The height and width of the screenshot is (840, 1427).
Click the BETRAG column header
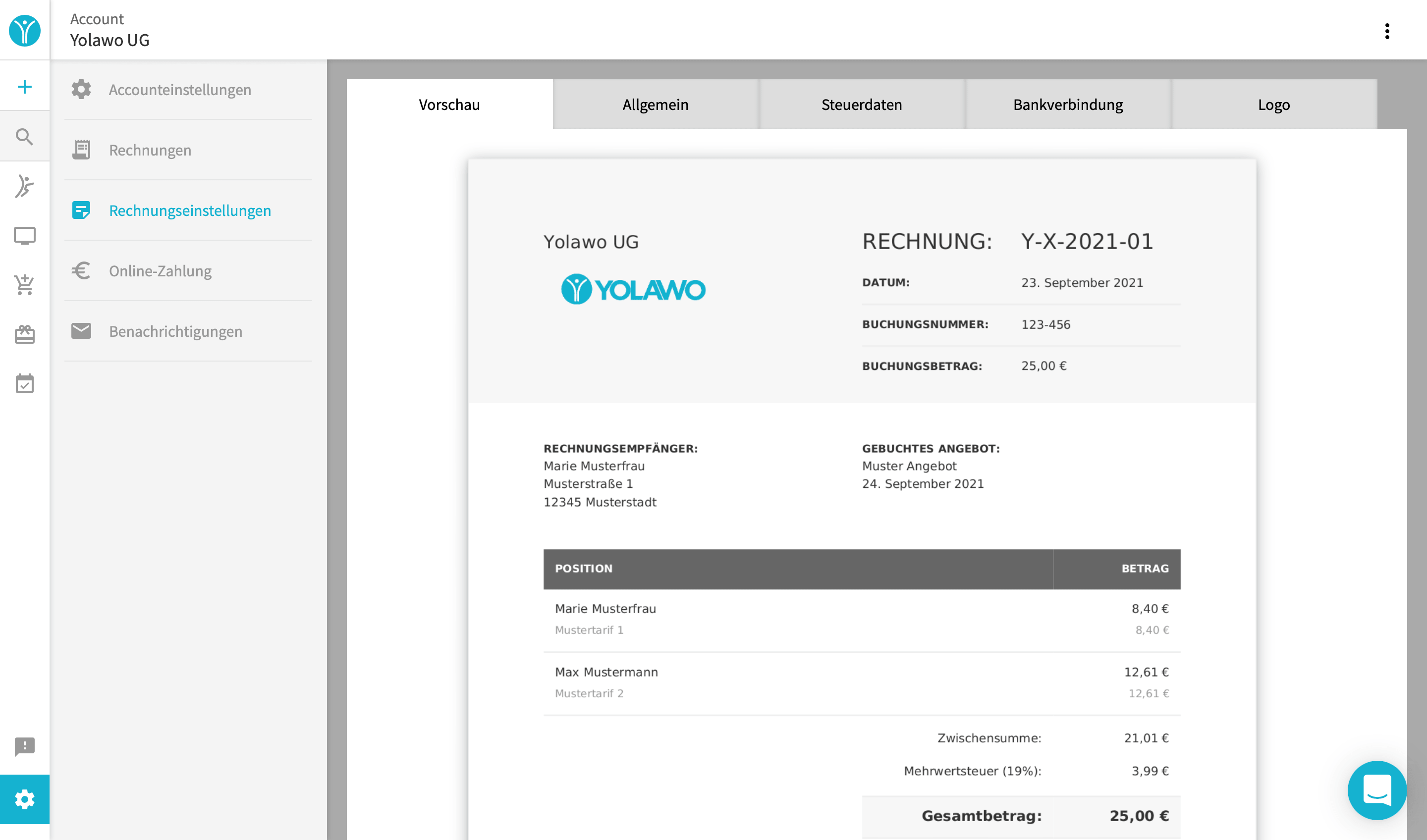point(1145,568)
